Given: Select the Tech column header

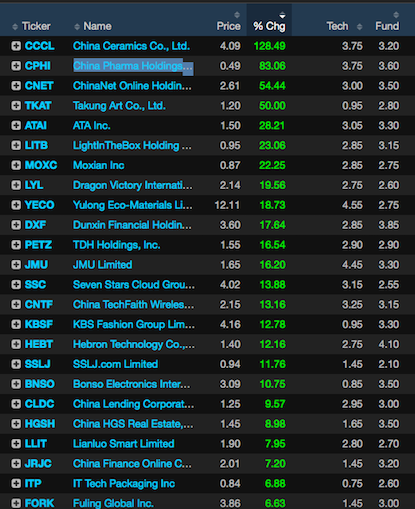Looking at the screenshot, I should pos(337,26).
